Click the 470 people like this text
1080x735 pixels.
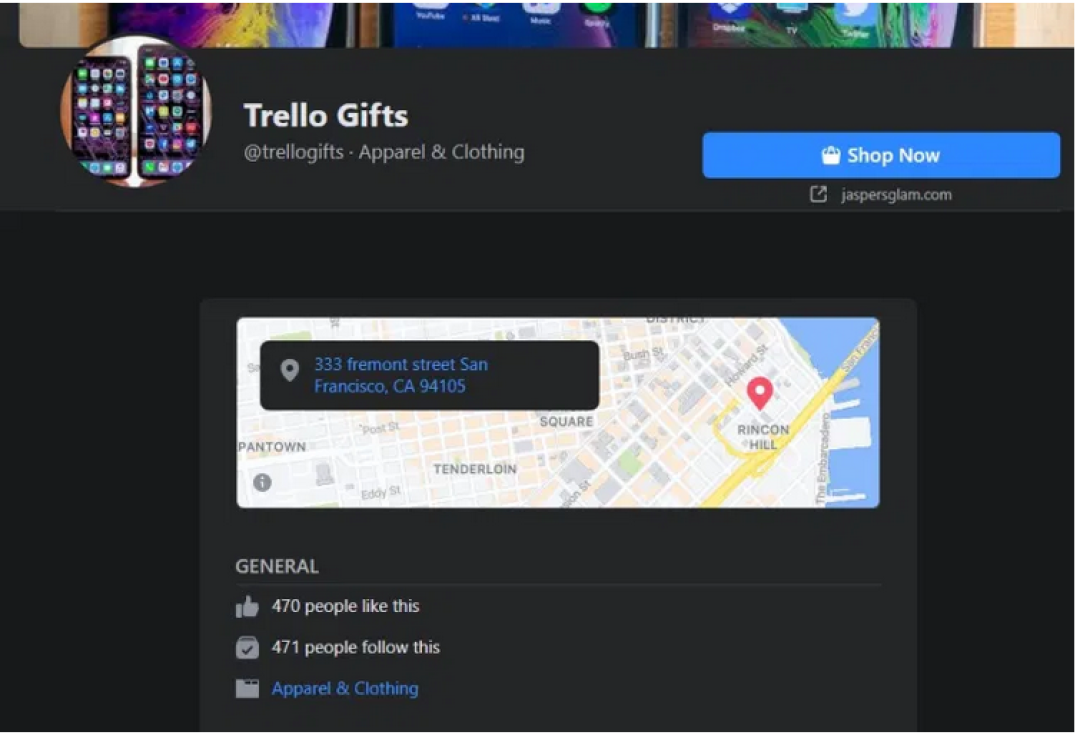pyautogui.click(x=345, y=606)
